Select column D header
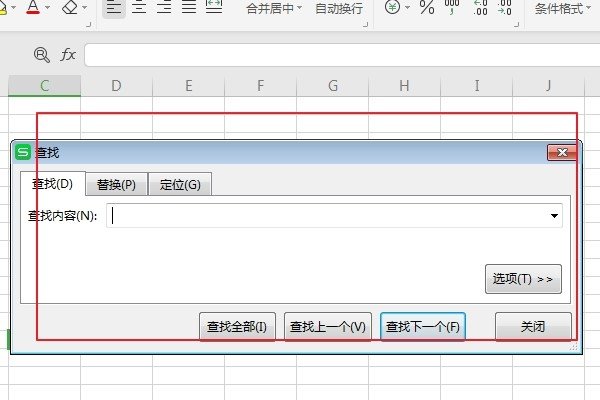This screenshot has width=600, height=400. (x=116, y=86)
